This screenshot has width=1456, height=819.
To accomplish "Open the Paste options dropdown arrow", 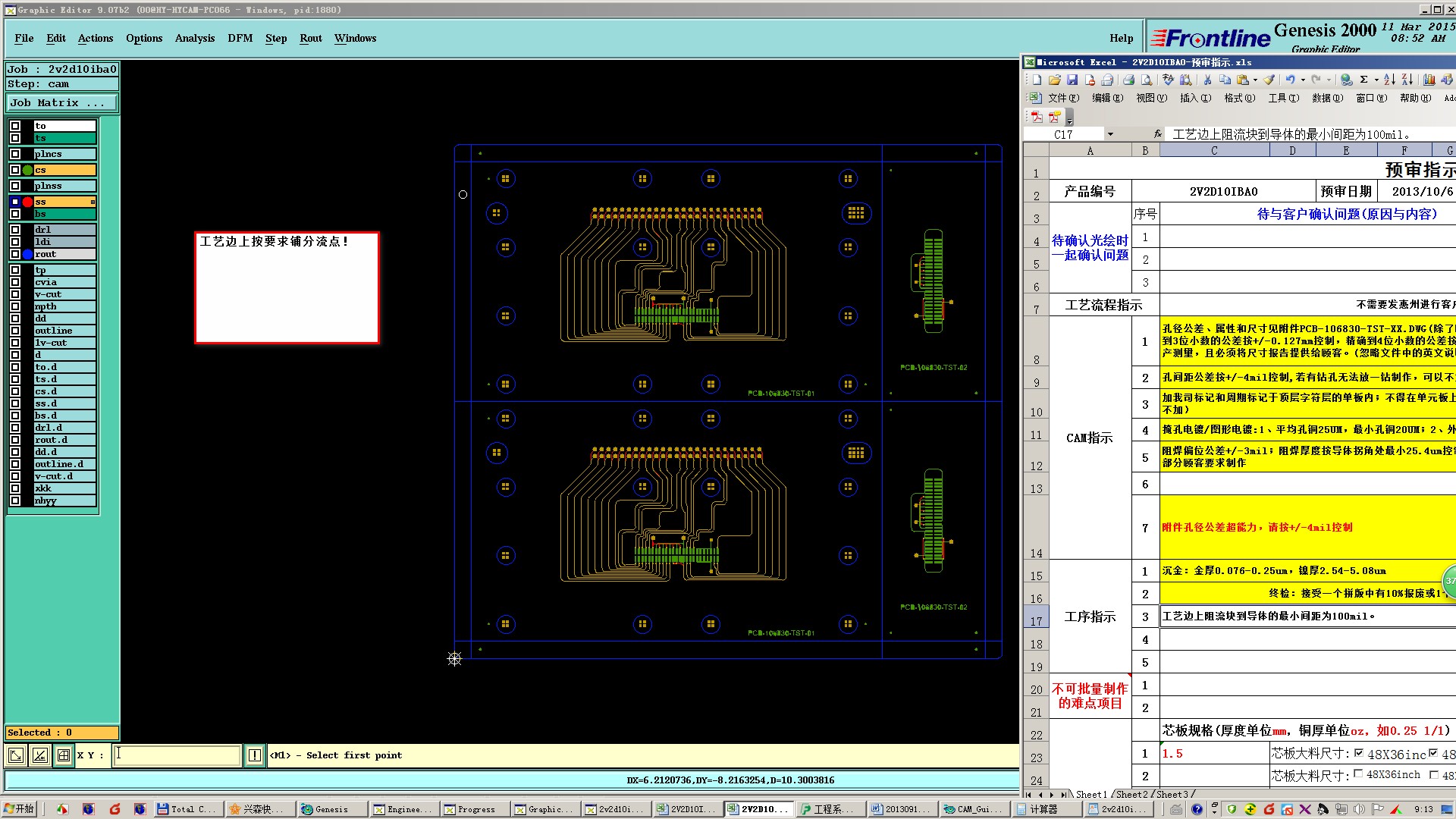I will (x=1255, y=80).
